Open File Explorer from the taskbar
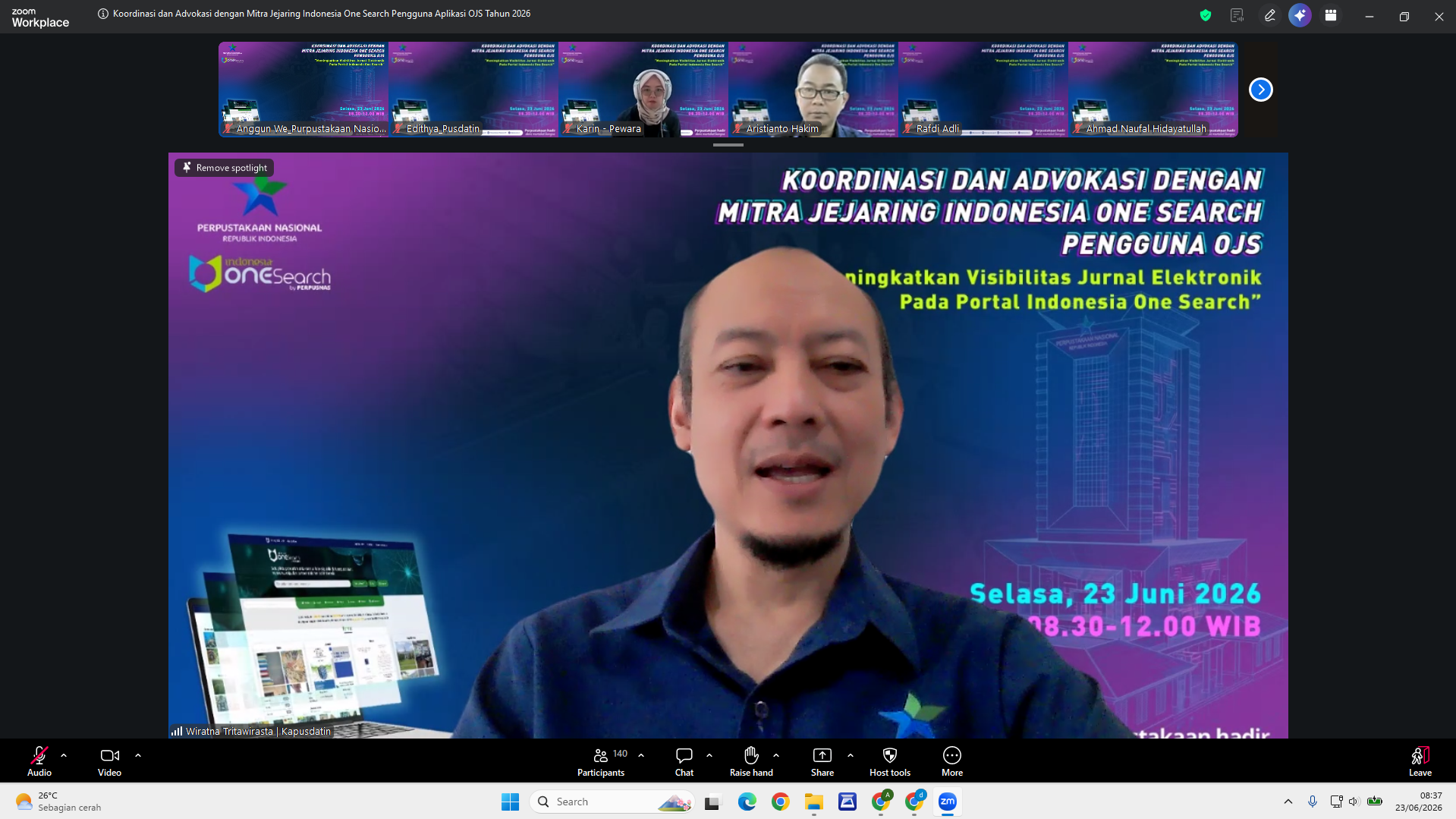The width and height of the screenshot is (1456, 819). 814,802
